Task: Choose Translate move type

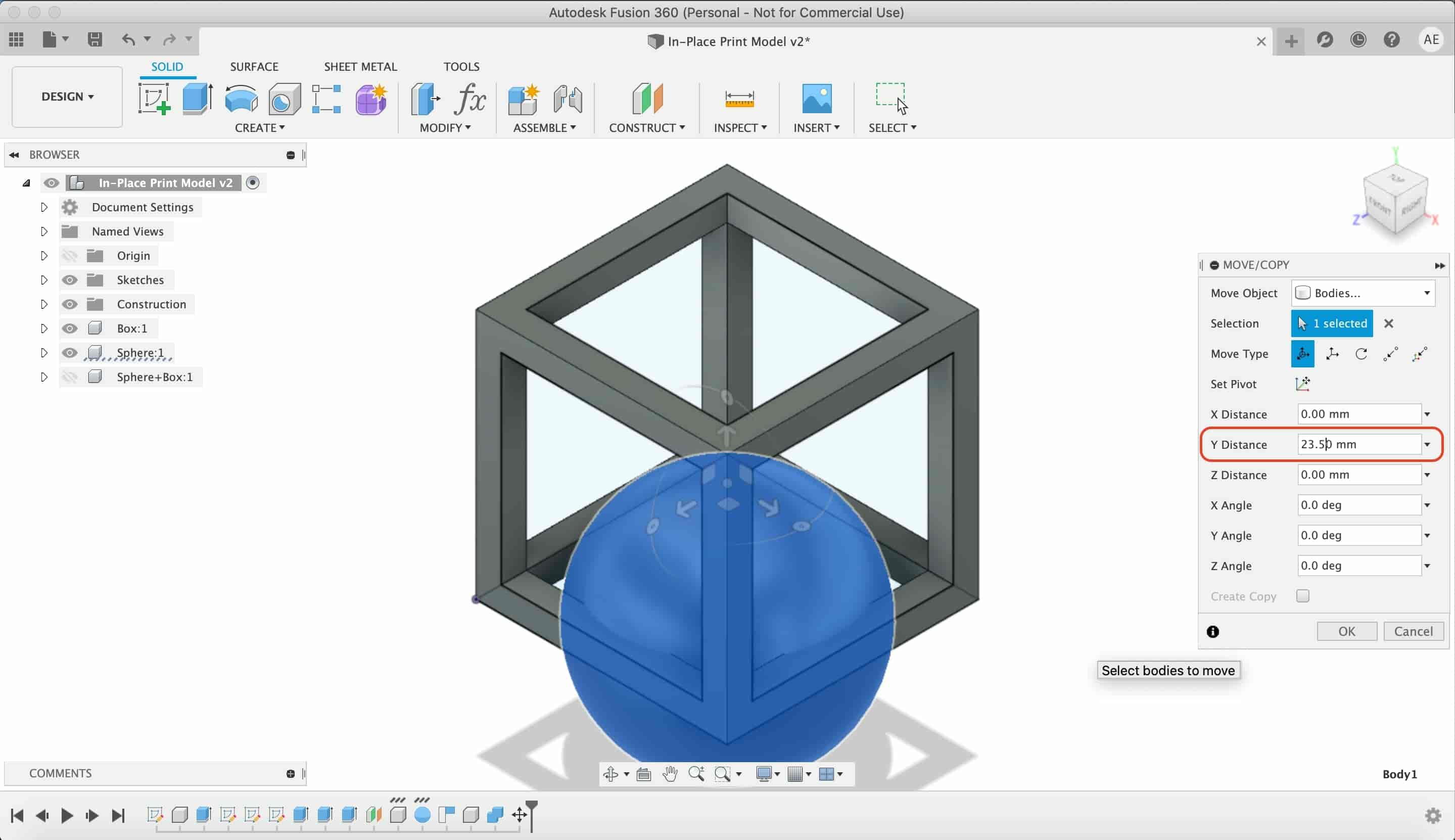Action: pyautogui.click(x=1332, y=354)
